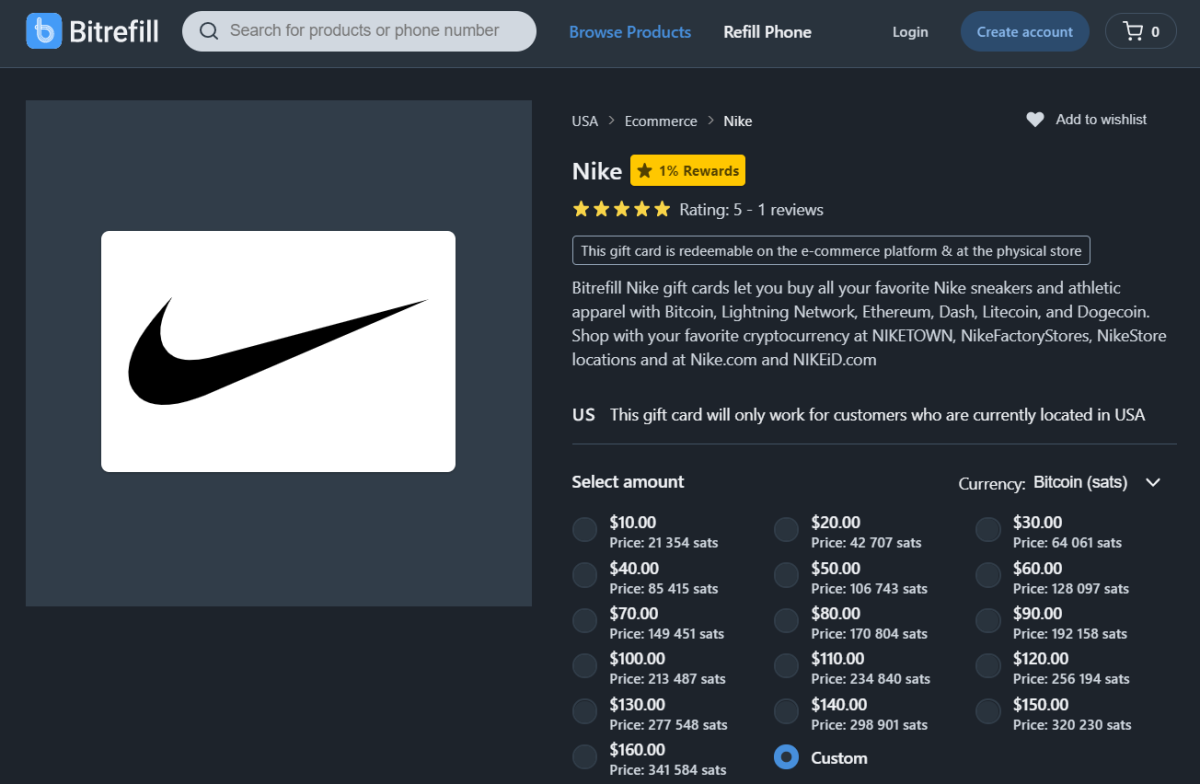Click the Nike swoosh gift card image
This screenshot has height=784, width=1200.
277,351
